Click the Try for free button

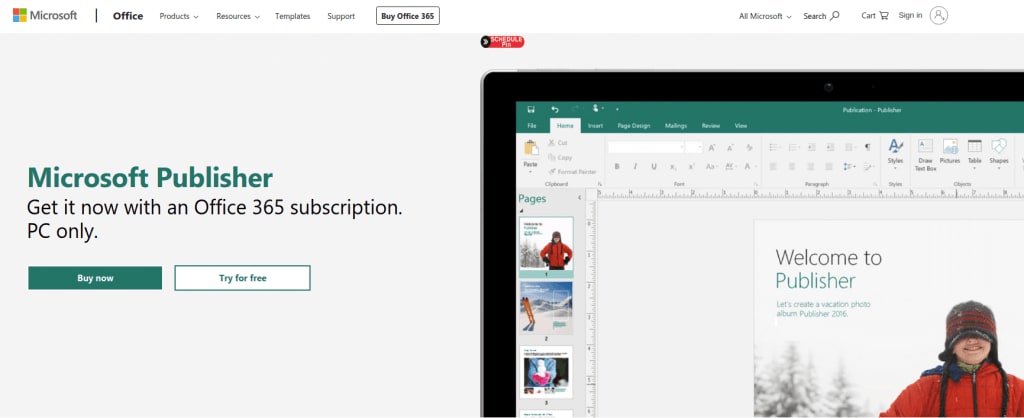click(242, 278)
